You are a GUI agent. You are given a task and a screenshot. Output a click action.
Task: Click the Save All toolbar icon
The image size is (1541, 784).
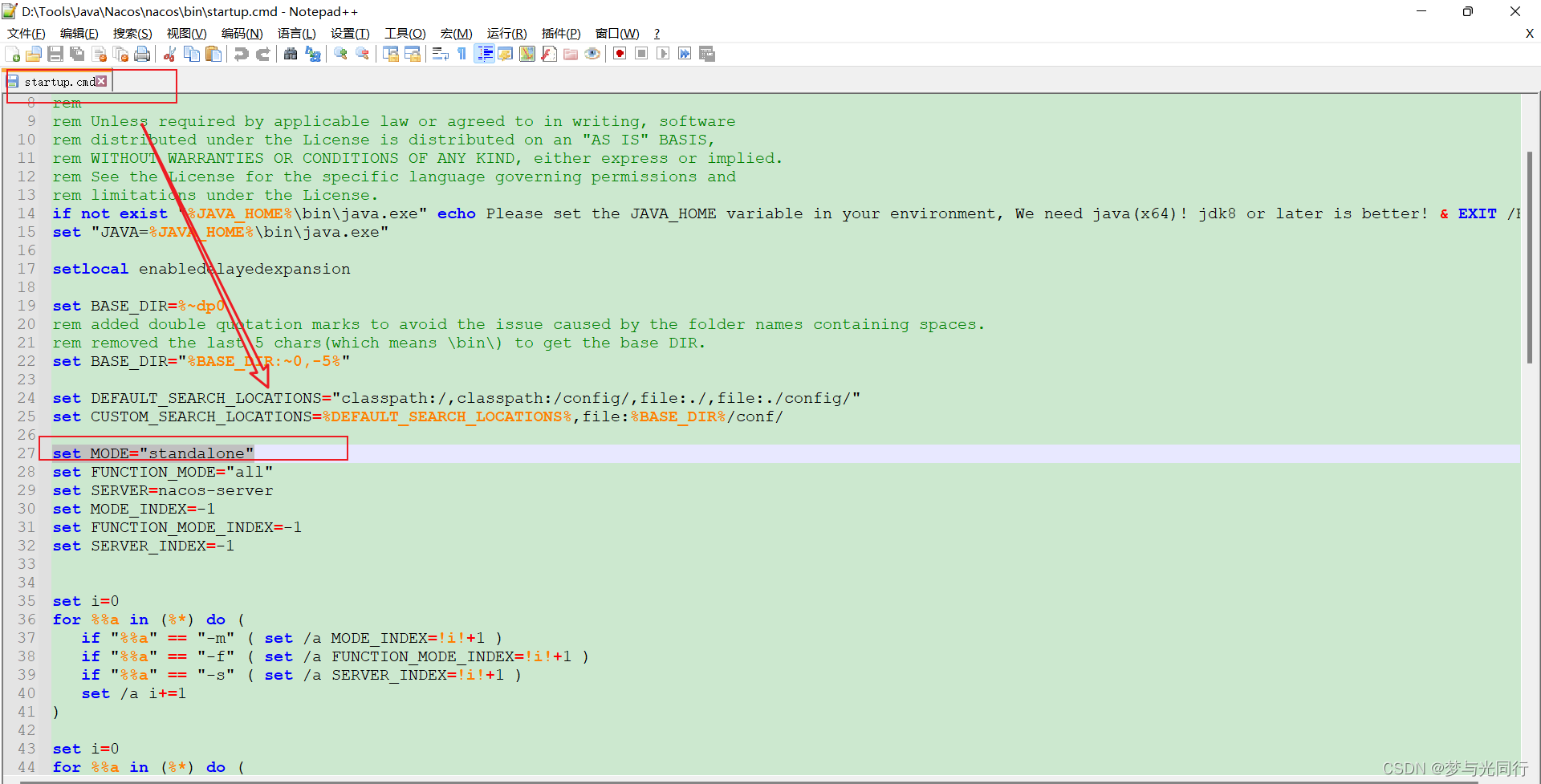tap(77, 54)
